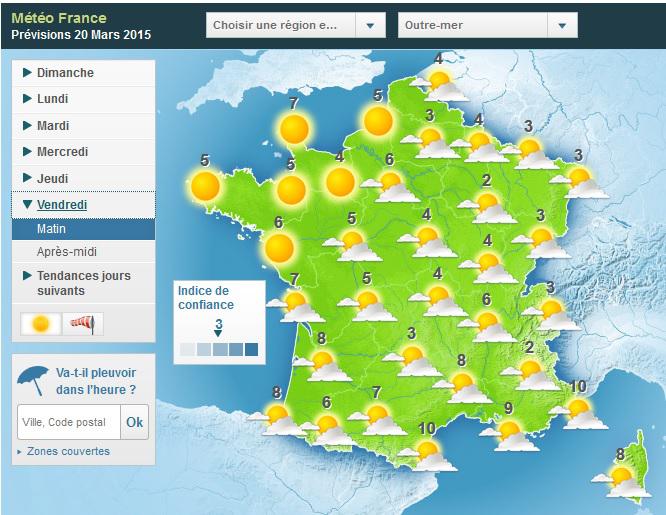Expand the Dimanche forecast
This screenshot has width=666, height=515.
click(x=83, y=73)
